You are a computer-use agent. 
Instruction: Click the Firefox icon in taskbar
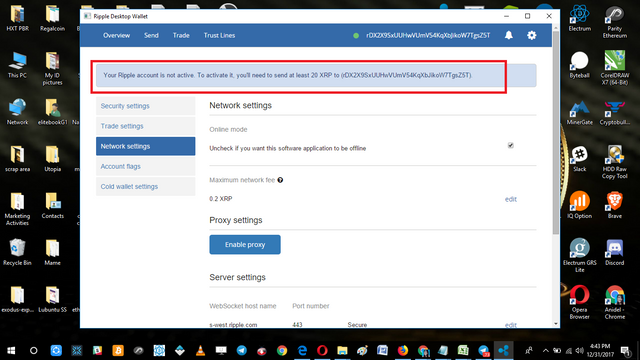(403, 351)
